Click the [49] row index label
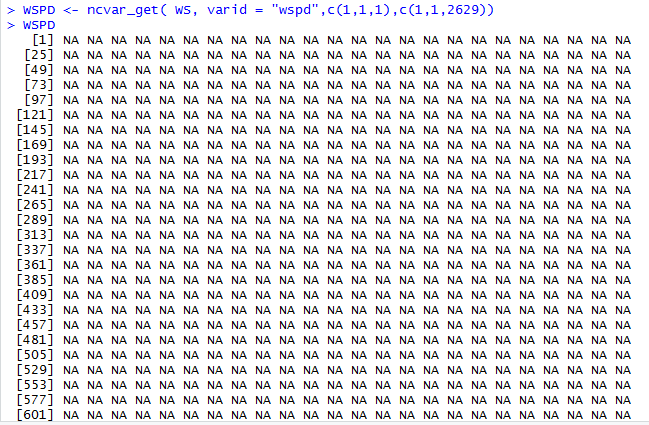Image resolution: width=649 pixels, height=425 pixels. point(39,70)
